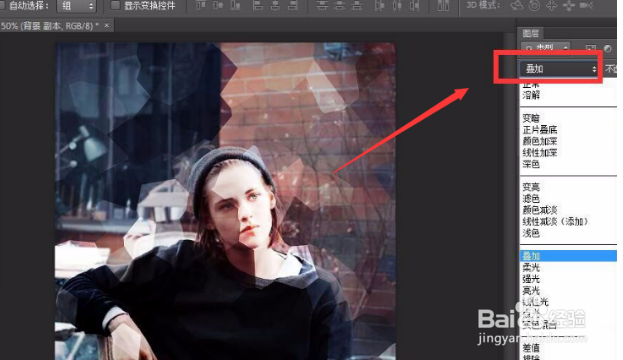
Task: Select the 3D scale/camera icon
Action: click(586, 6)
